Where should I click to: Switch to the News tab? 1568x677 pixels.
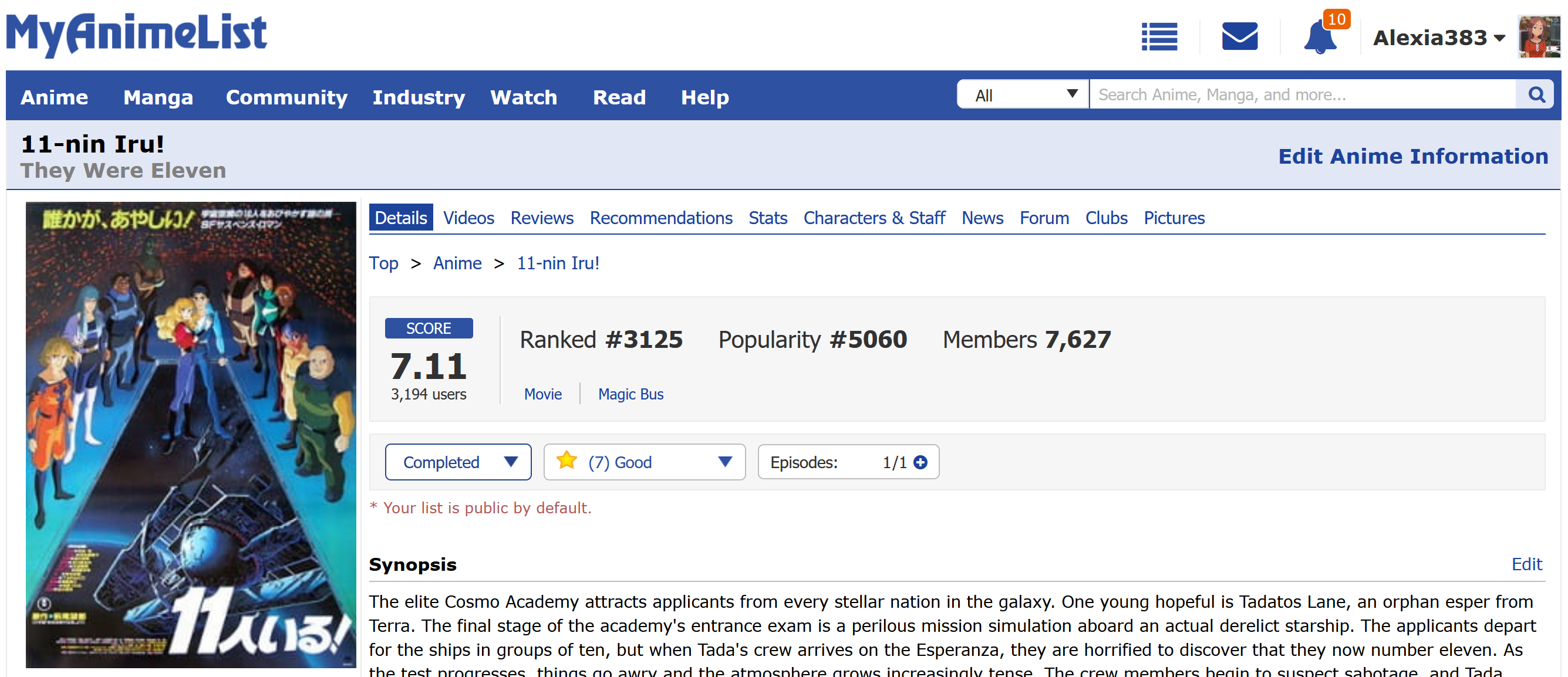click(983, 218)
